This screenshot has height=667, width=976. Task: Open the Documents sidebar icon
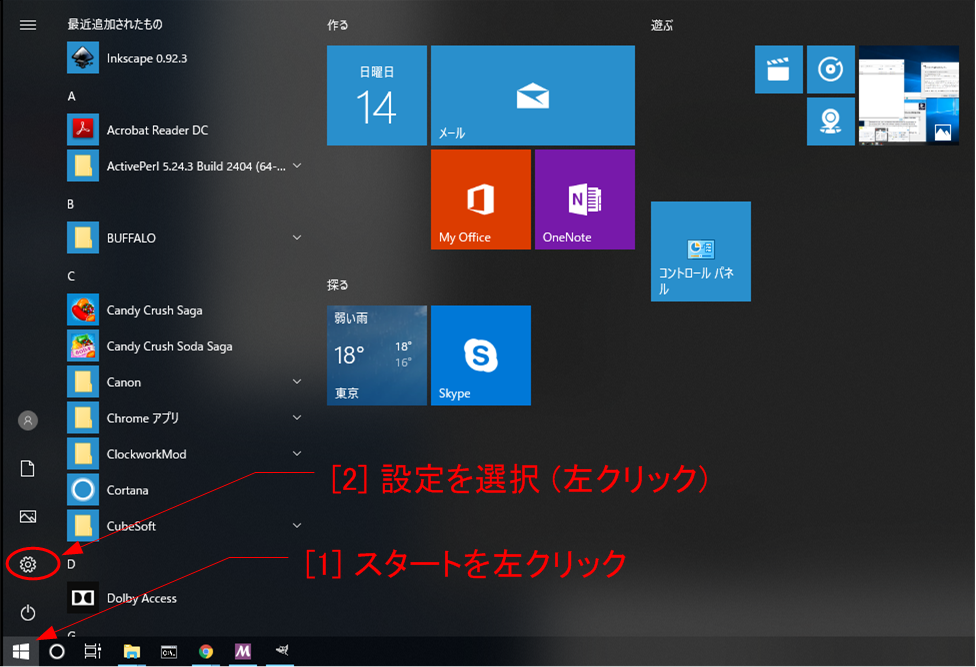(28, 469)
